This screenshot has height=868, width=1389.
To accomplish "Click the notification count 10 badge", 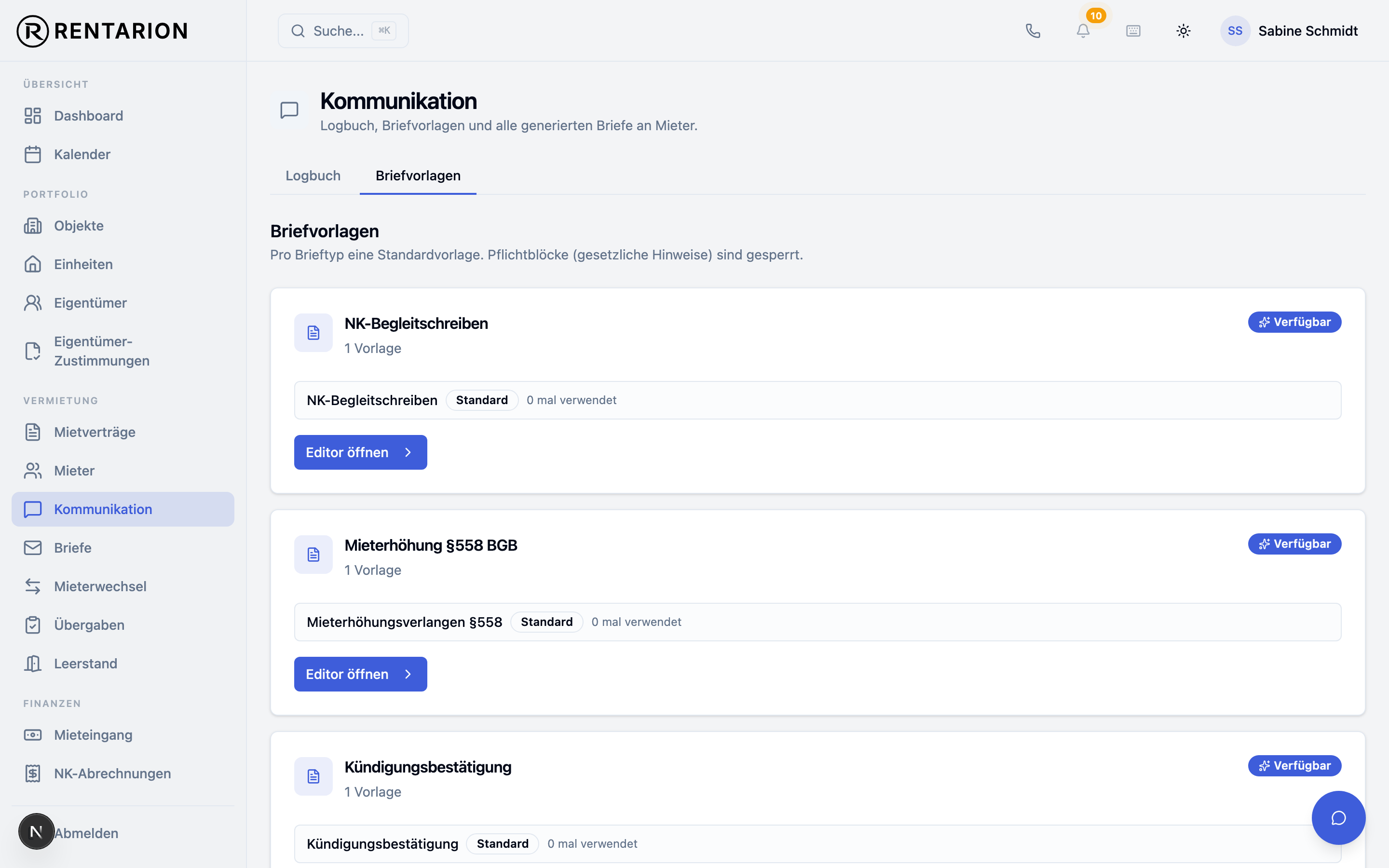I will [x=1096, y=15].
